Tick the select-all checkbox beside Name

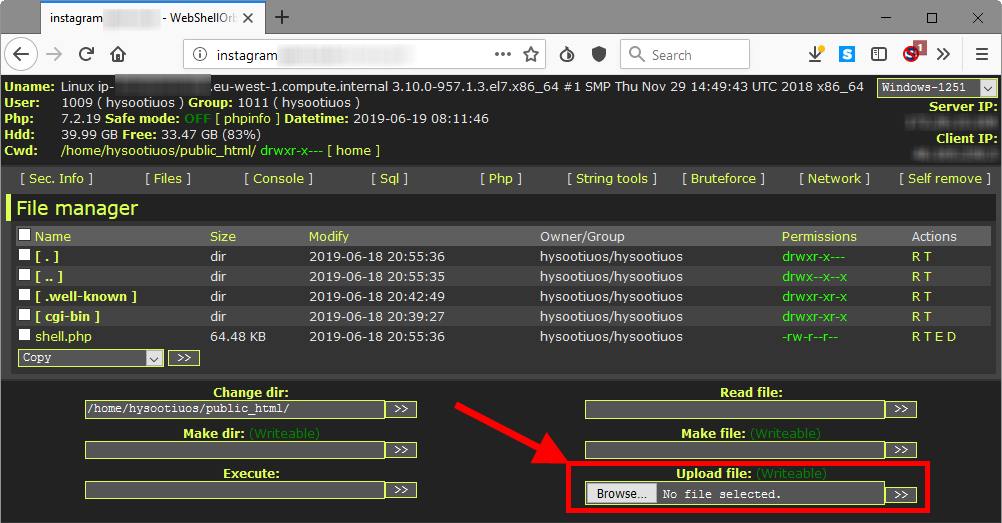(24, 235)
